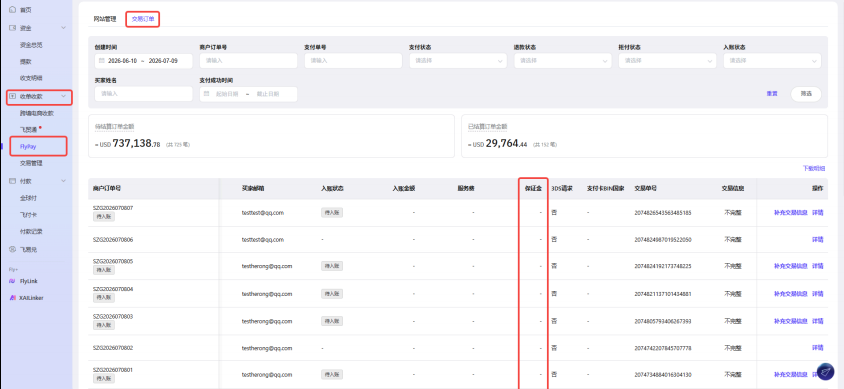This screenshot has height=389, width=844.
Task: Click the 2026-07-09 end date in 创建时间
Action: [163, 61]
